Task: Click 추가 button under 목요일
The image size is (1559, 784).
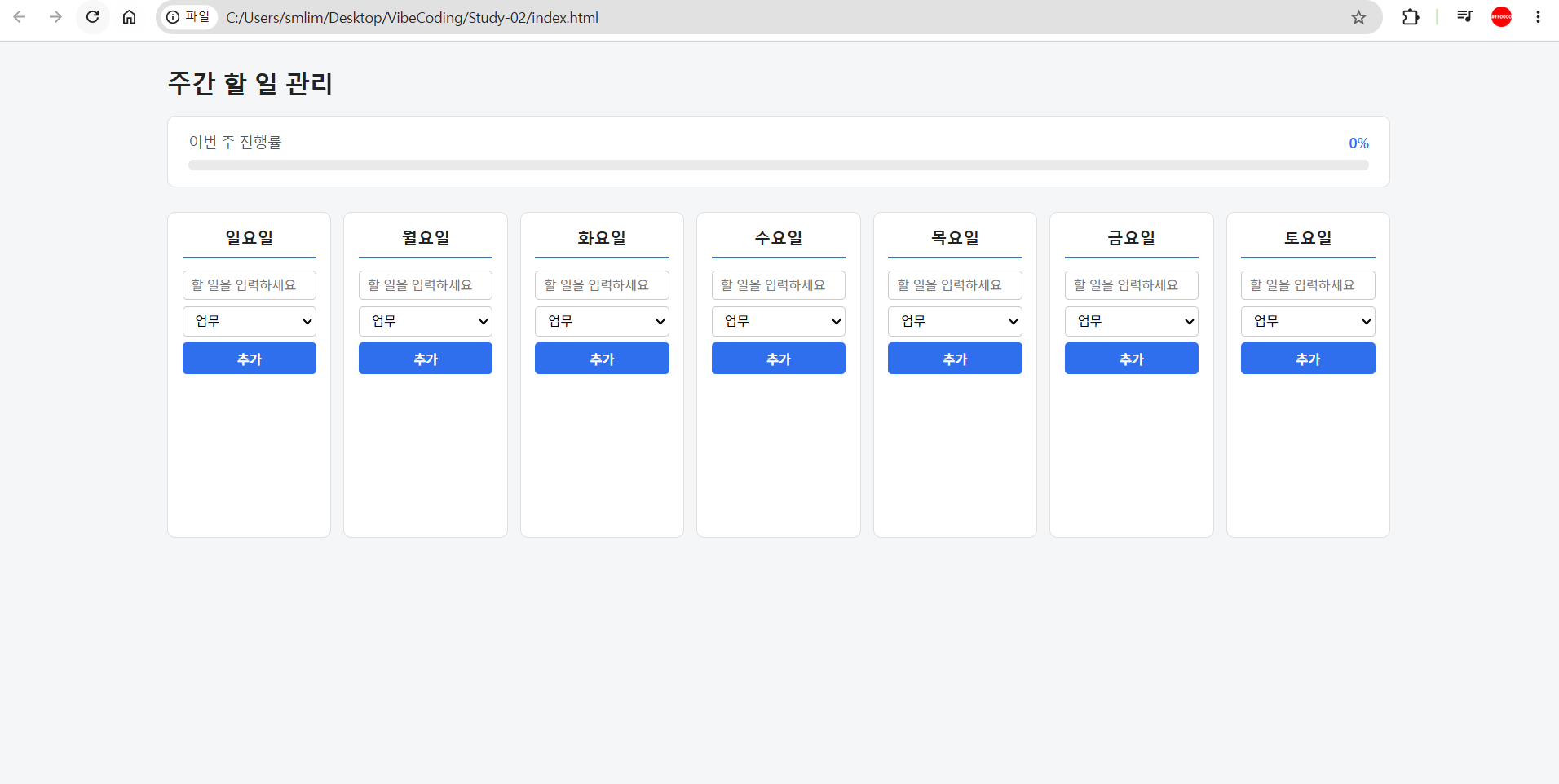Action: tap(955, 359)
